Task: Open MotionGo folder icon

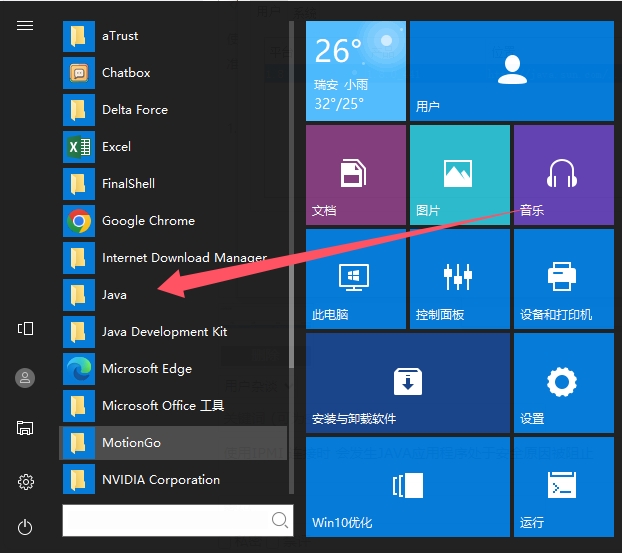Action: pyautogui.click(x=79, y=443)
